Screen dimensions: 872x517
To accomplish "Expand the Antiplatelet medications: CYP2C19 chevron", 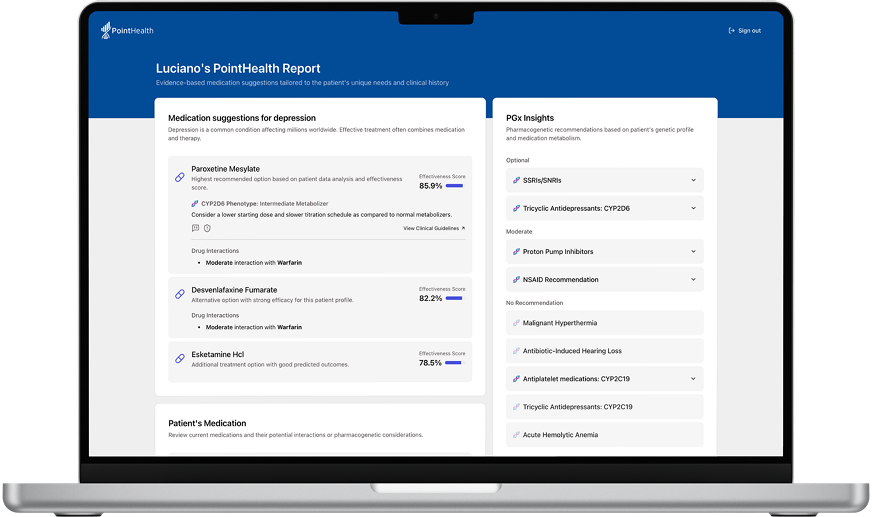I will [x=693, y=379].
